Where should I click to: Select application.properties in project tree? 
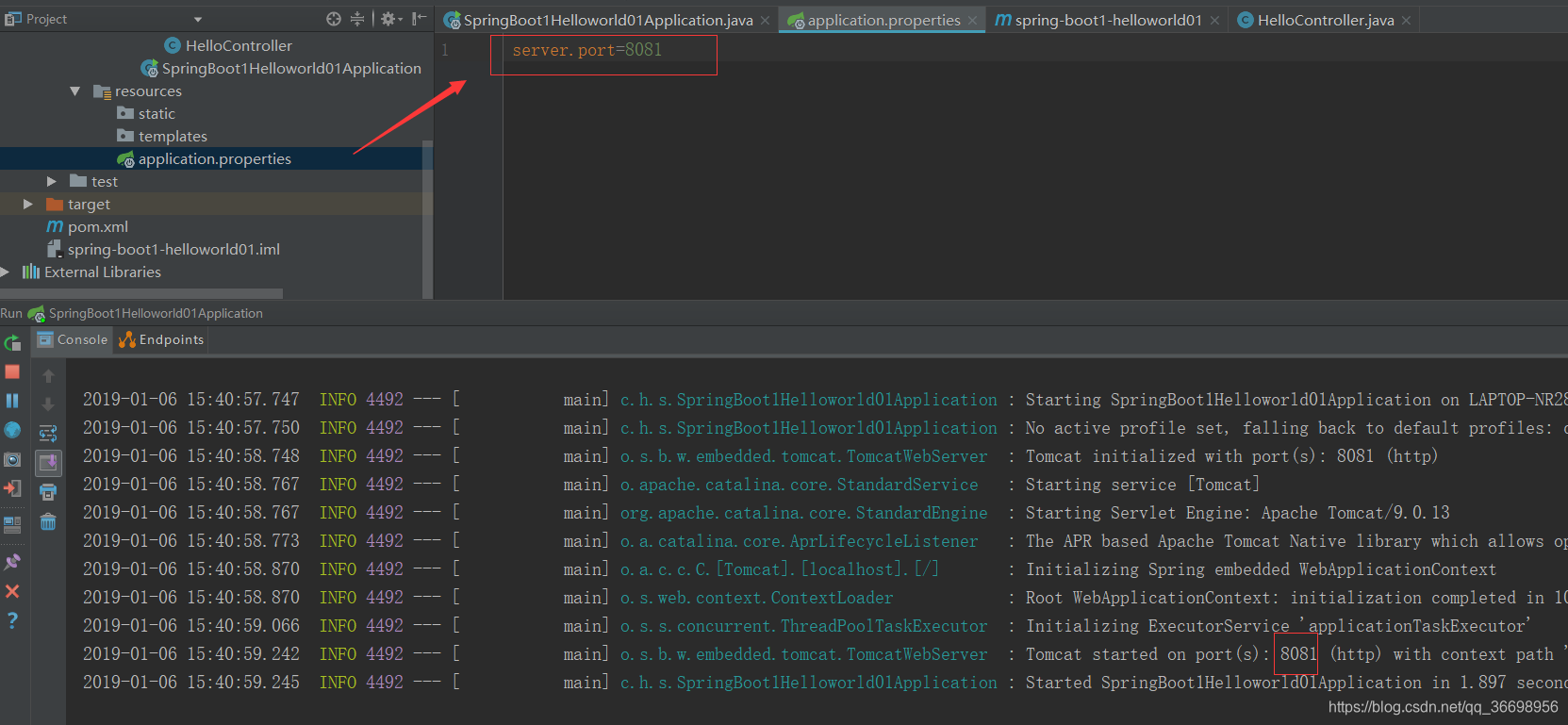(205, 158)
